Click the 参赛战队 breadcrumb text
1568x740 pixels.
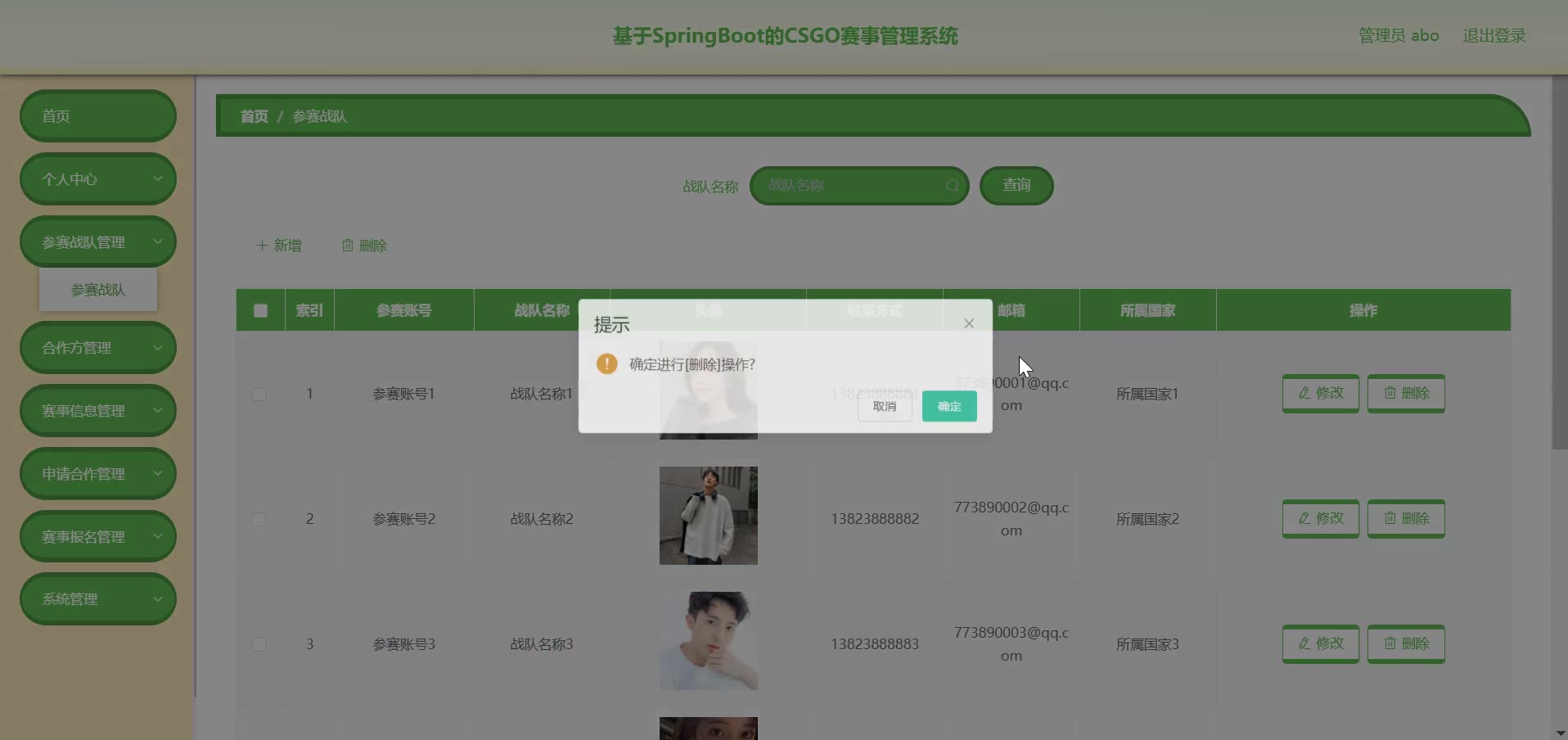320,116
